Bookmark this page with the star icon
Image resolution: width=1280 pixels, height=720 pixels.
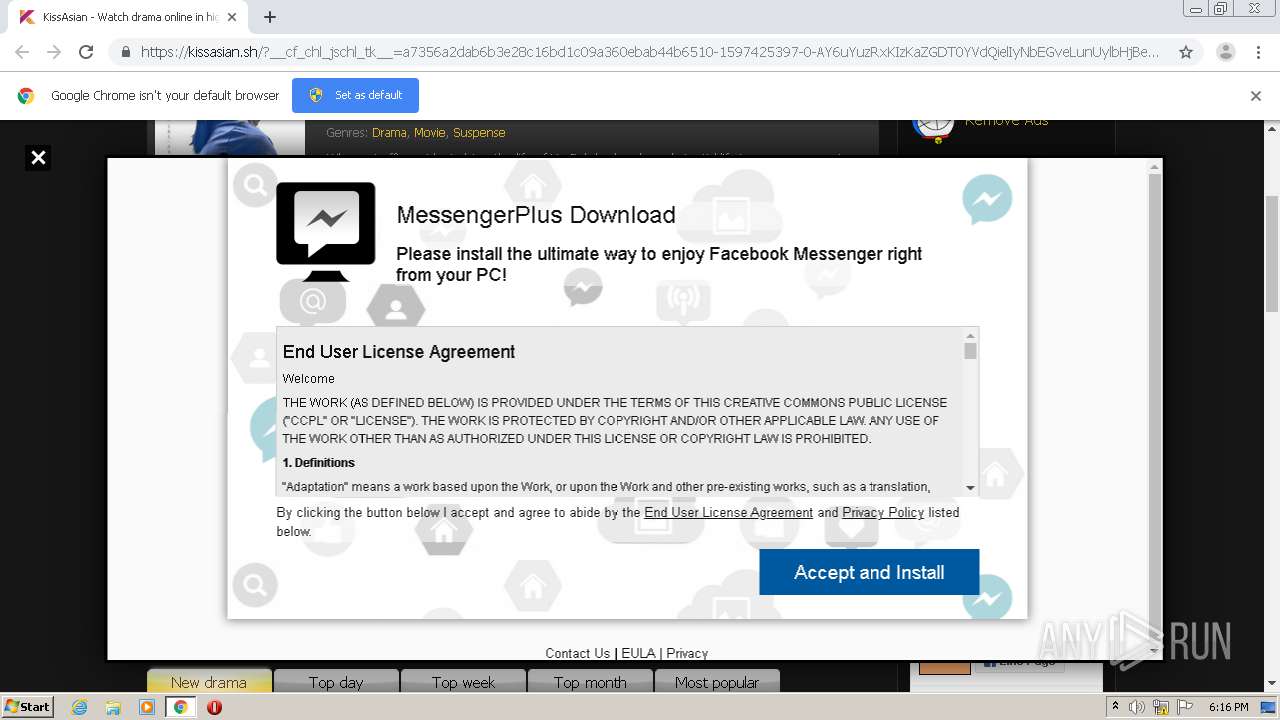pos(1186,52)
